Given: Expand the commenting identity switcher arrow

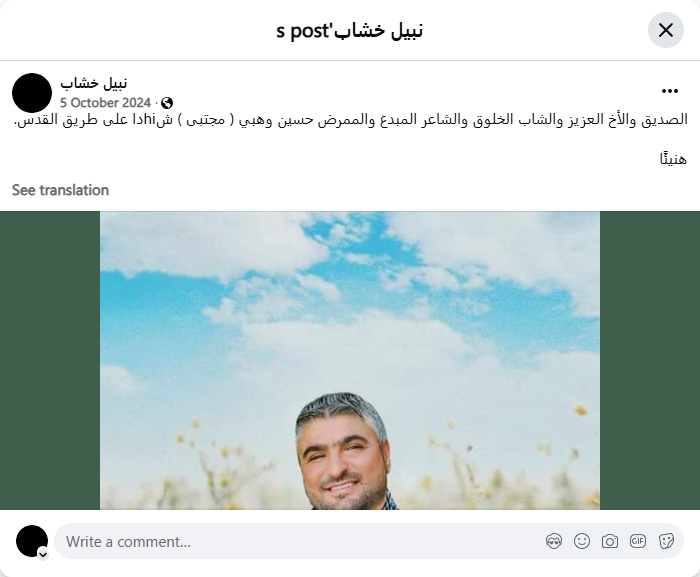Looking at the screenshot, I should tap(43, 555).
